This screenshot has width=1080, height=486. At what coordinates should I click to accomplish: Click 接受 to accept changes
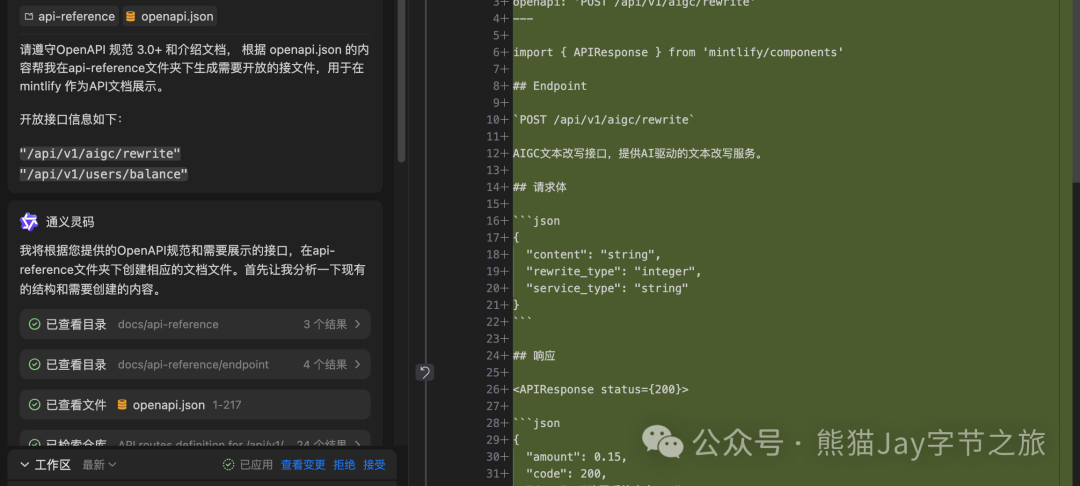coord(375,465)
